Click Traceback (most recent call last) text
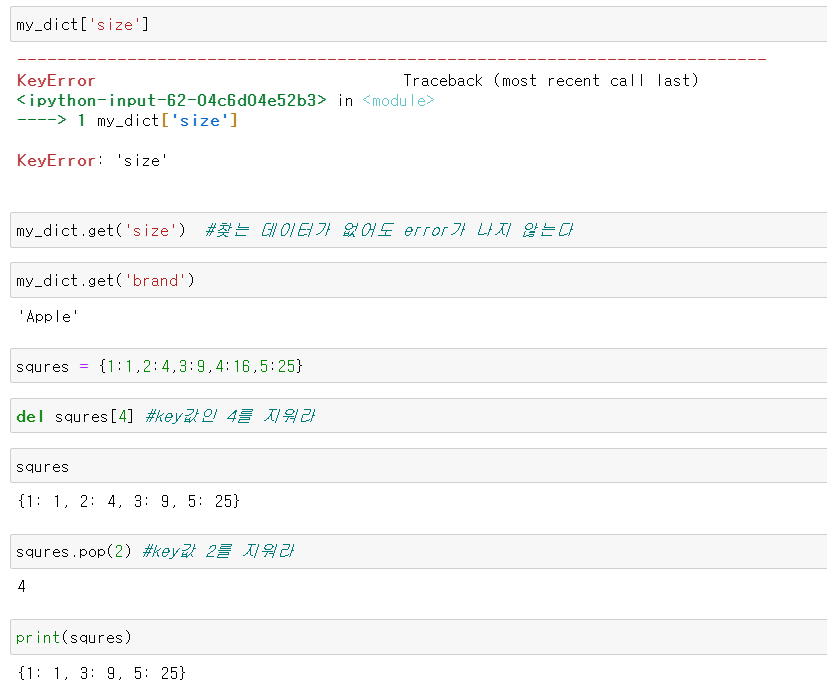Viewport: 827px width, 694px height. [551, 81]
